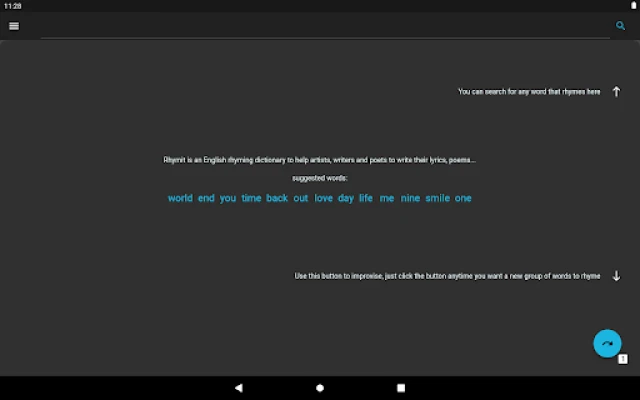Tap the Android recent apps square button
The image size is (640, 400).
pyautogui.click(x=401, y=388)
